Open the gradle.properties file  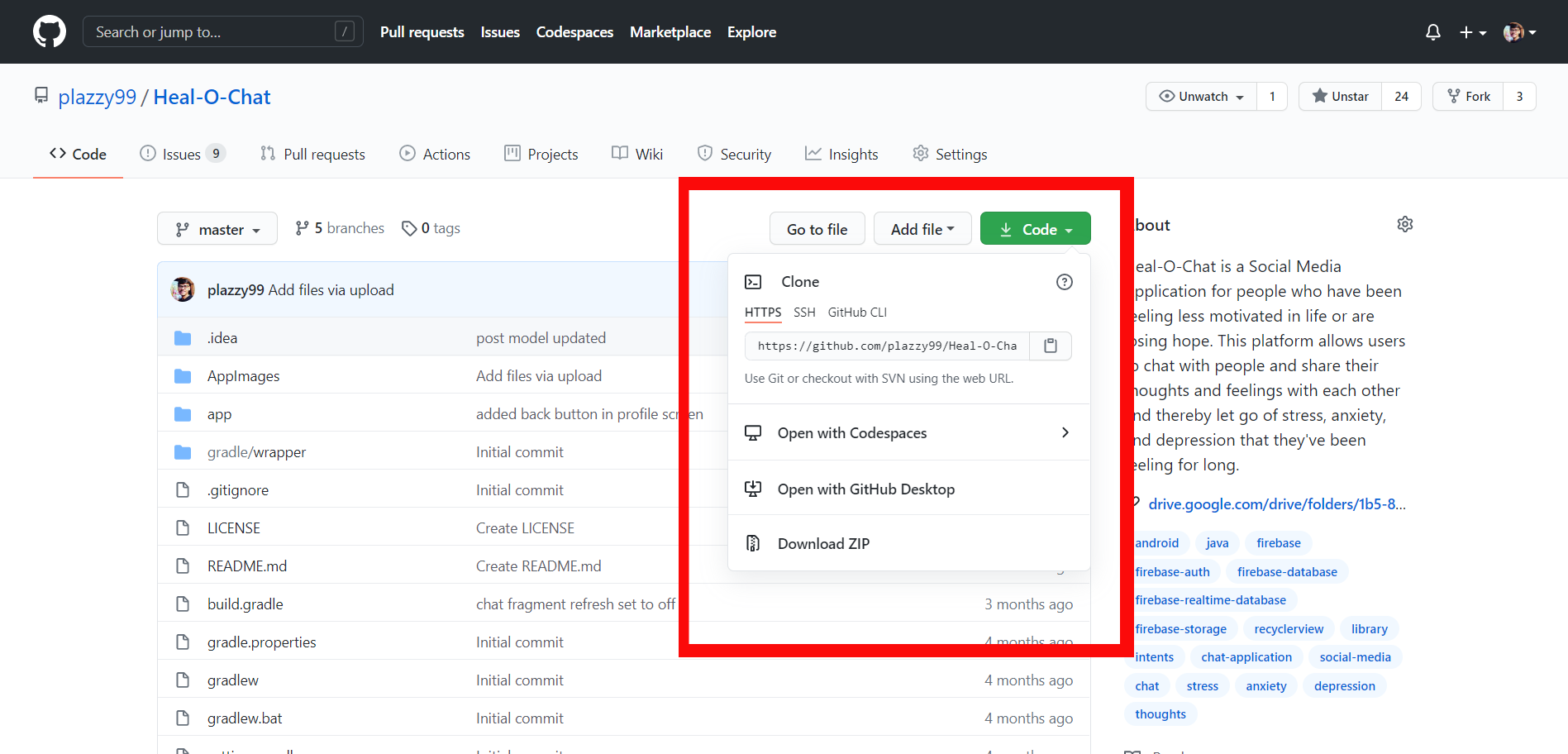[x=262, y=642]
